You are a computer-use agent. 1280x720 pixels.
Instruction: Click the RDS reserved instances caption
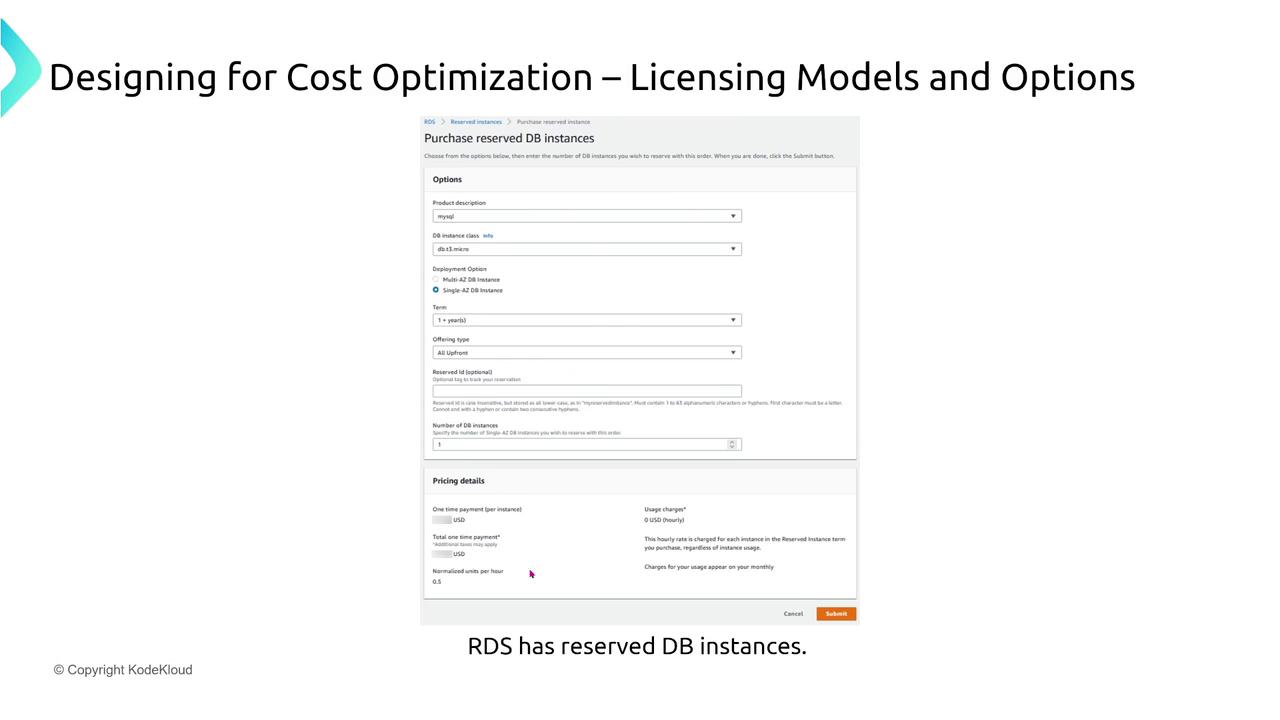coord(637,646)
